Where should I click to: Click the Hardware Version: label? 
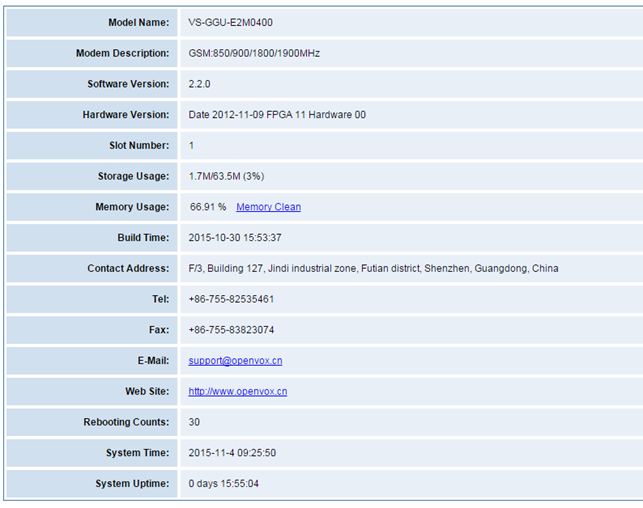(126, 115)
